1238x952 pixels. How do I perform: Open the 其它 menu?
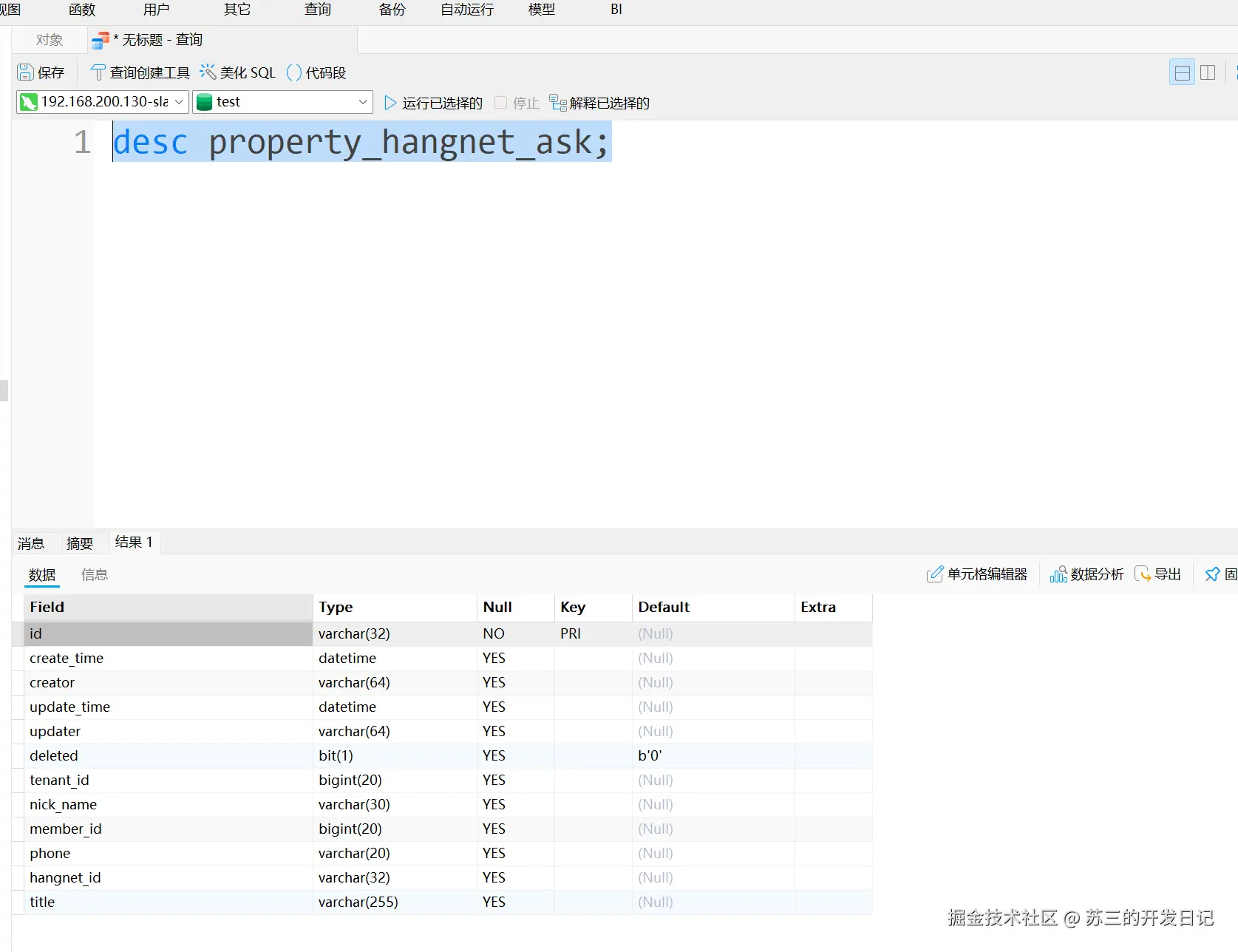click(237, 10)
